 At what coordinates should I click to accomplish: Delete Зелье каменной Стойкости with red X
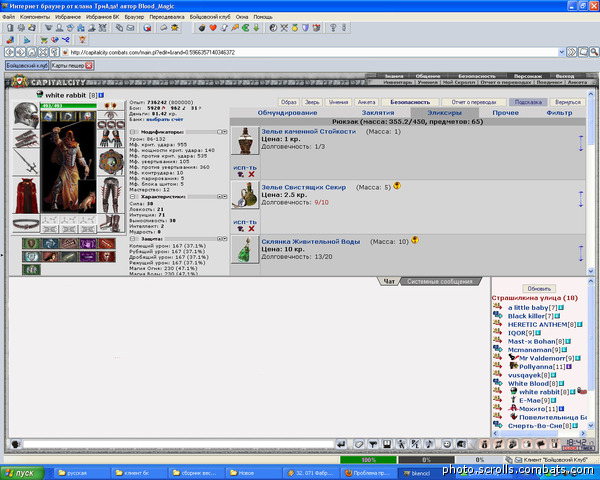[x=251, y=175]
